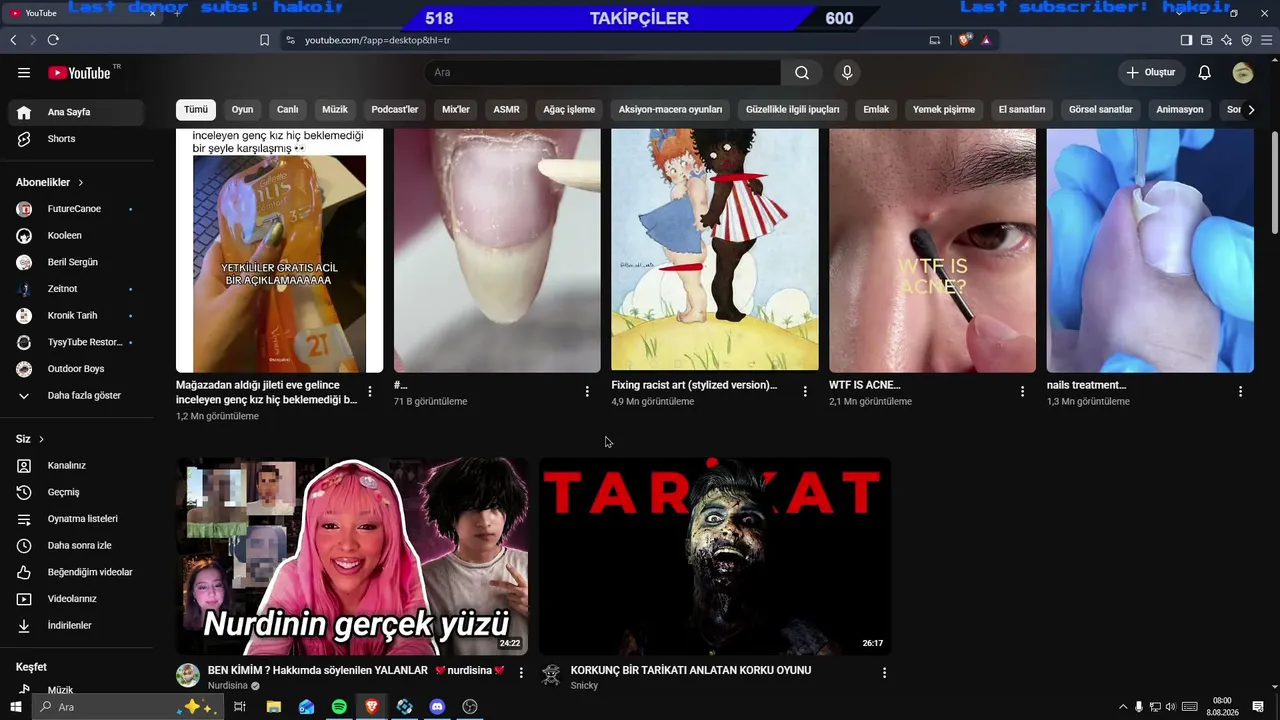Open Discord from the taskbar
Image resolution: width=1280 pixels, height=720 pixels.
click(x=437, y=707)
